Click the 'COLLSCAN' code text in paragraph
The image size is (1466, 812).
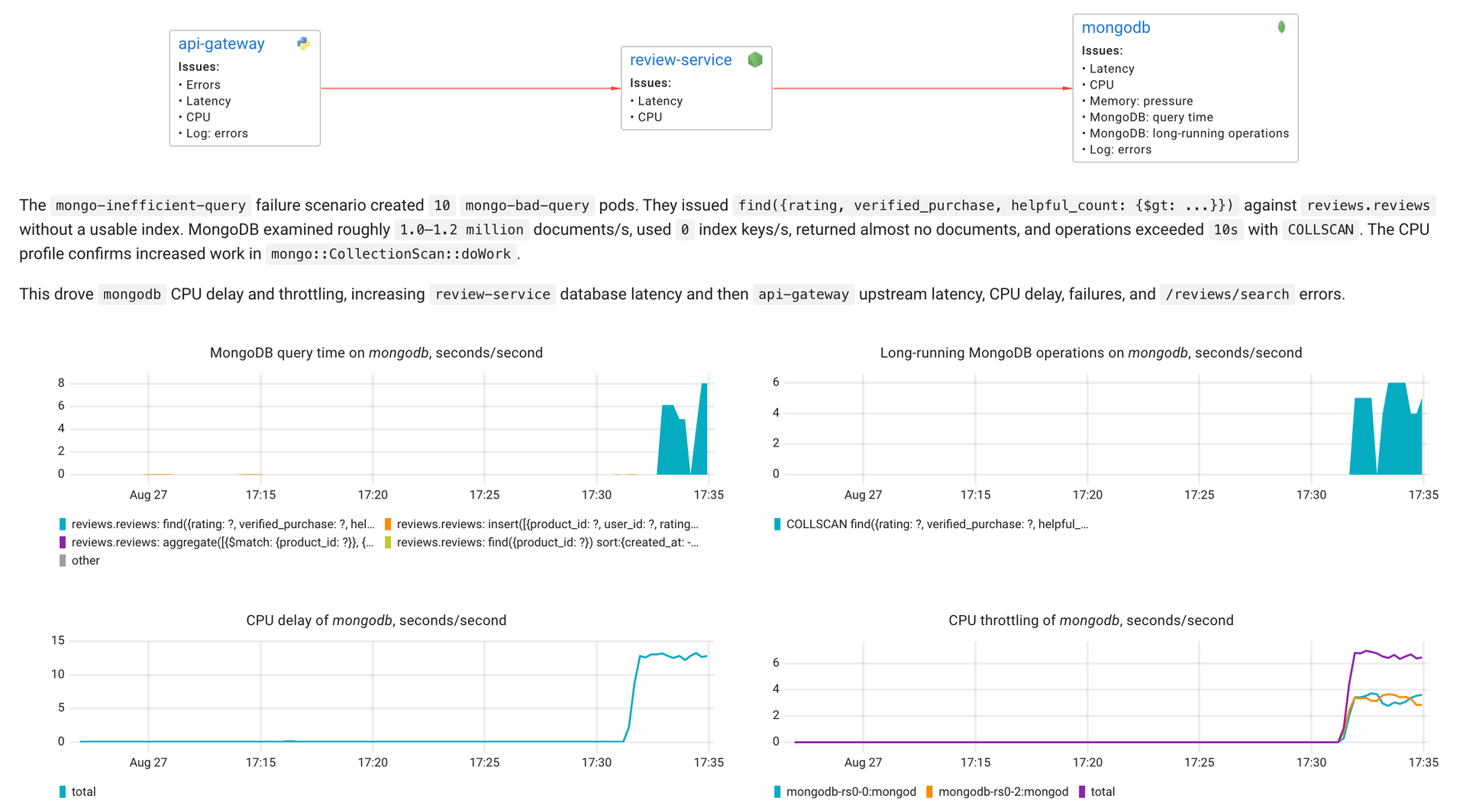pyautogui.click(x=1320, y=230)
